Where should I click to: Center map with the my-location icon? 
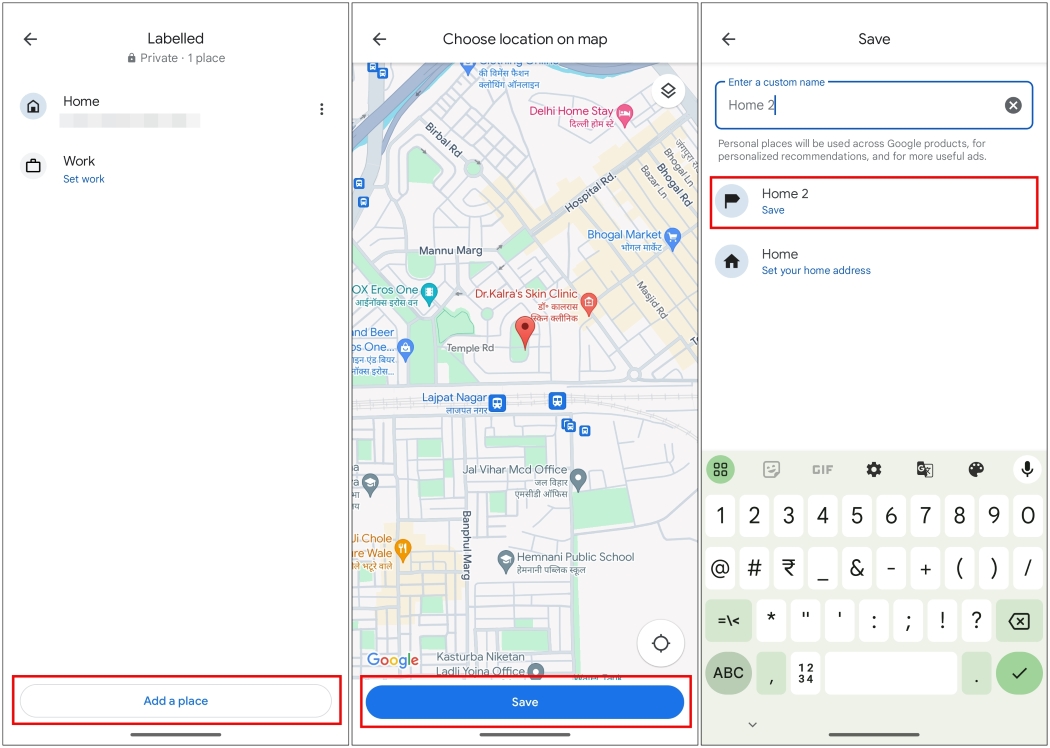[660, 643]
